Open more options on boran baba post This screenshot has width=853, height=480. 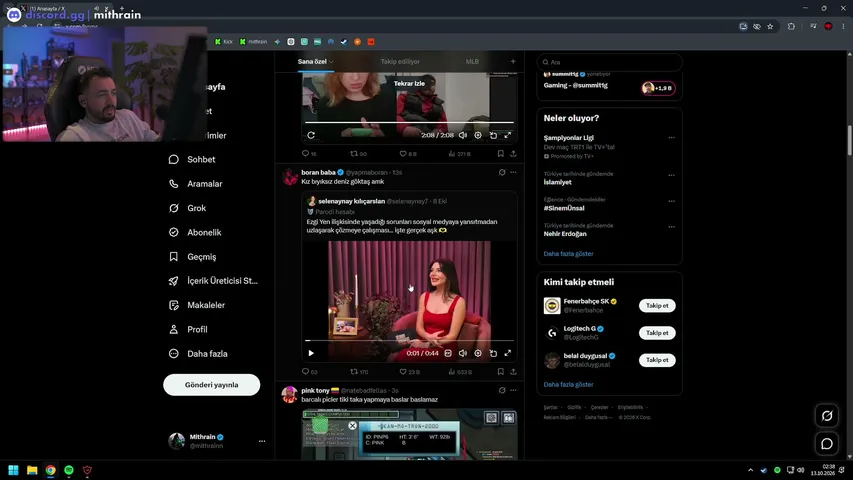513,173
